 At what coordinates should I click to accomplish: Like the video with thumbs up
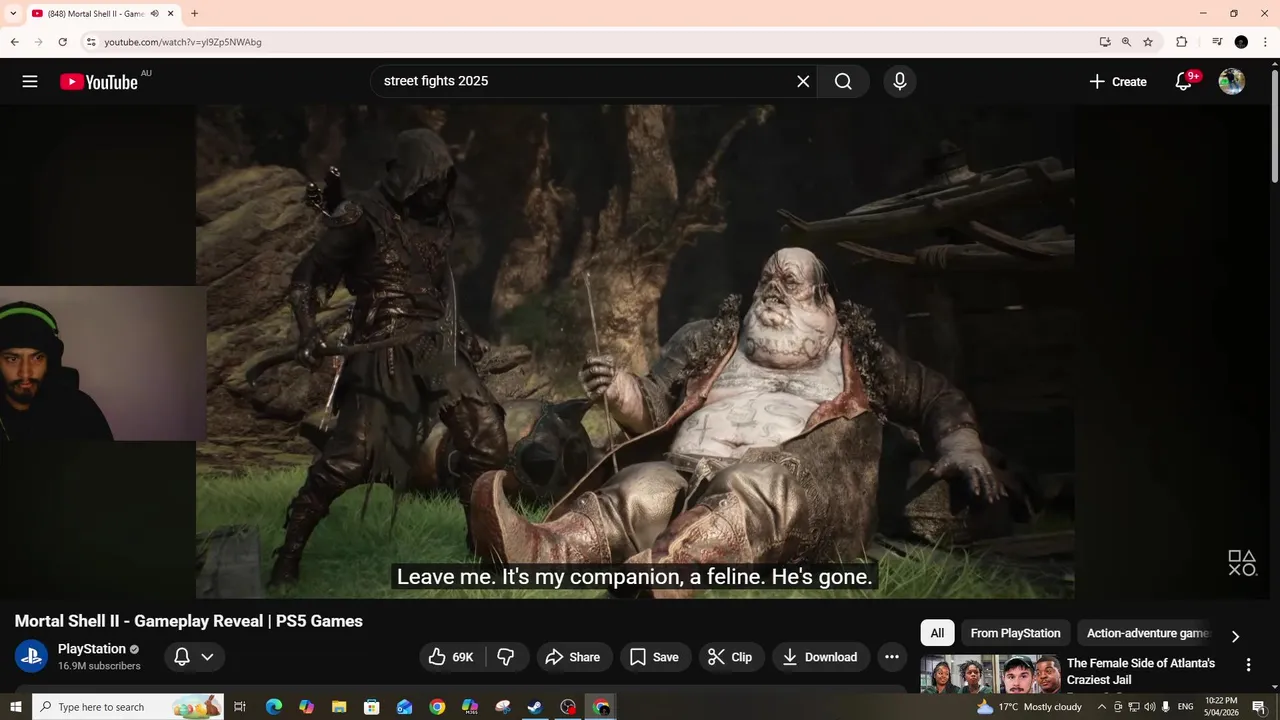coord(450,657)
